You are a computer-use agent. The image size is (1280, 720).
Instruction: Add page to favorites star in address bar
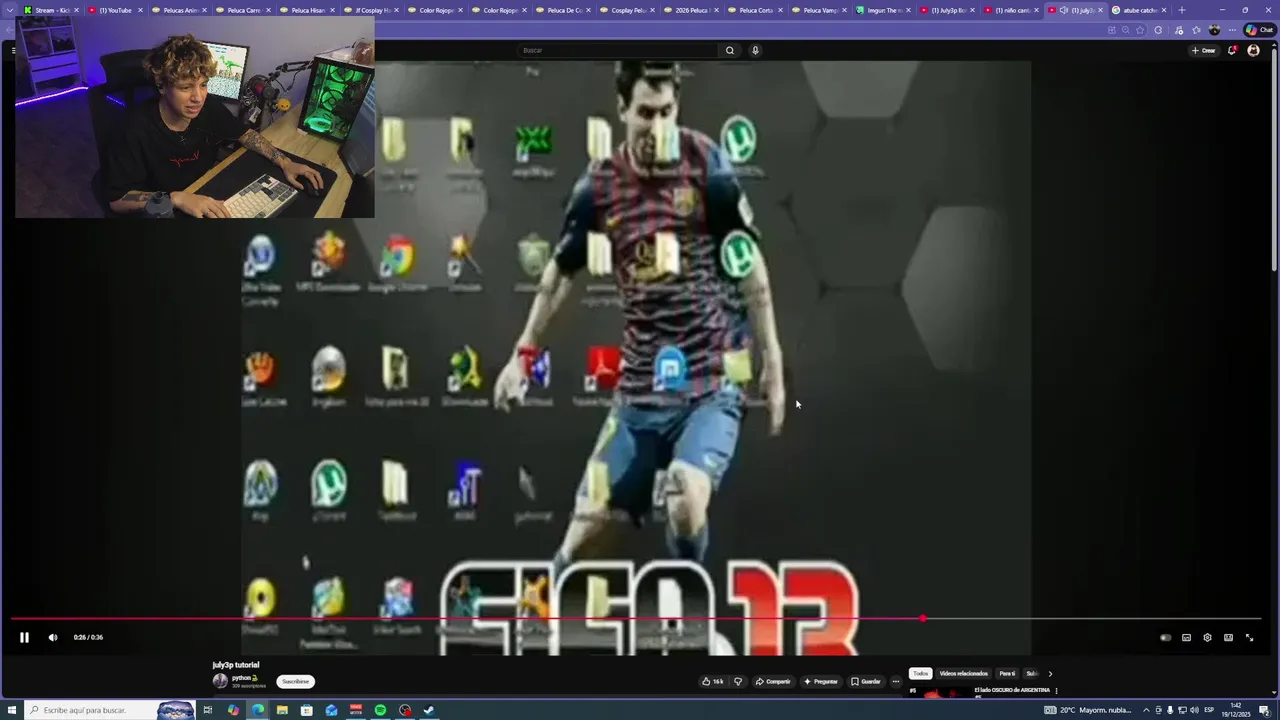tap(1140, 30)
